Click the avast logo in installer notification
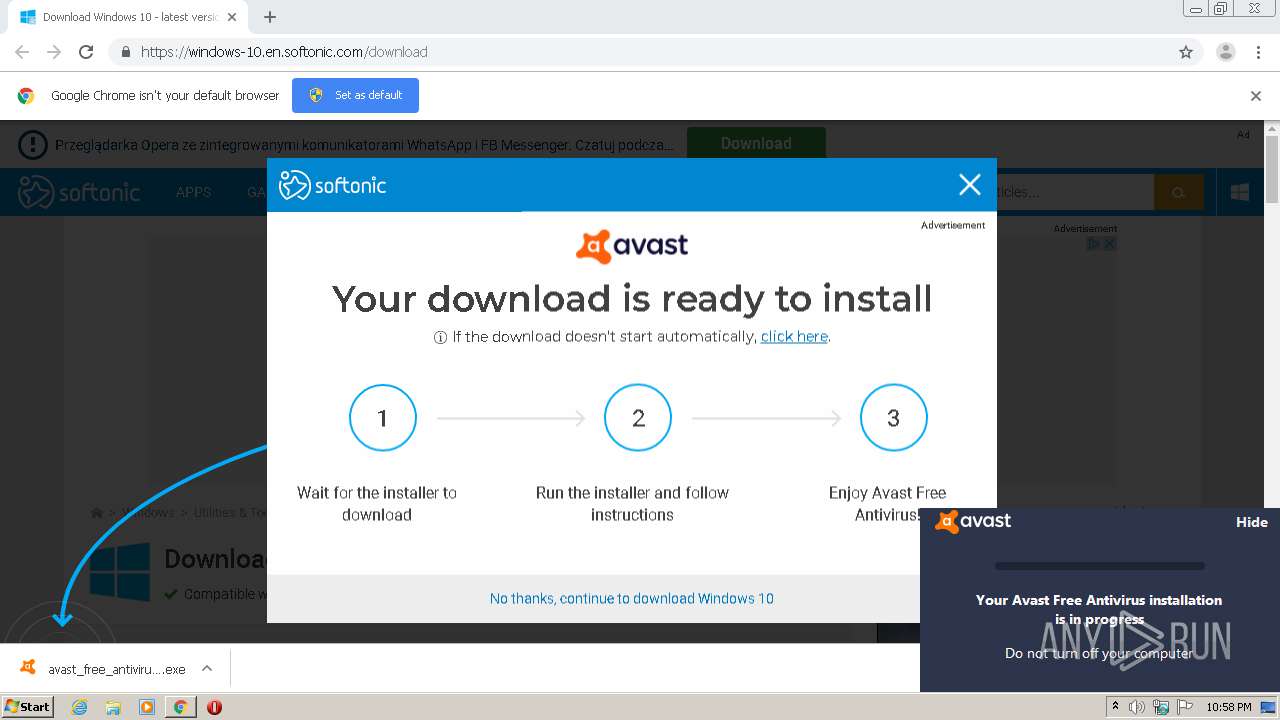Screen dimensions: 1280x720 click(973, 521)
